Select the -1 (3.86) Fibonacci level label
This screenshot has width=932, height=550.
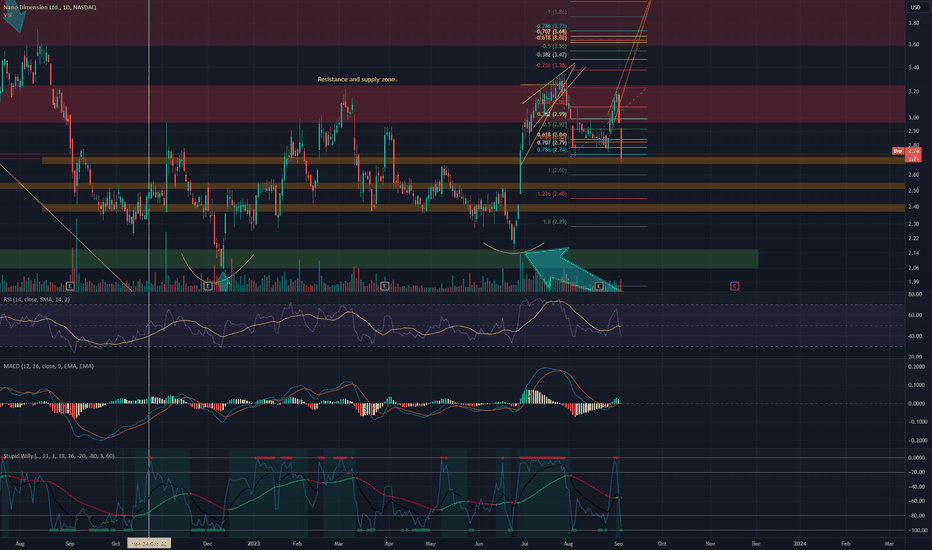[556, 12]
